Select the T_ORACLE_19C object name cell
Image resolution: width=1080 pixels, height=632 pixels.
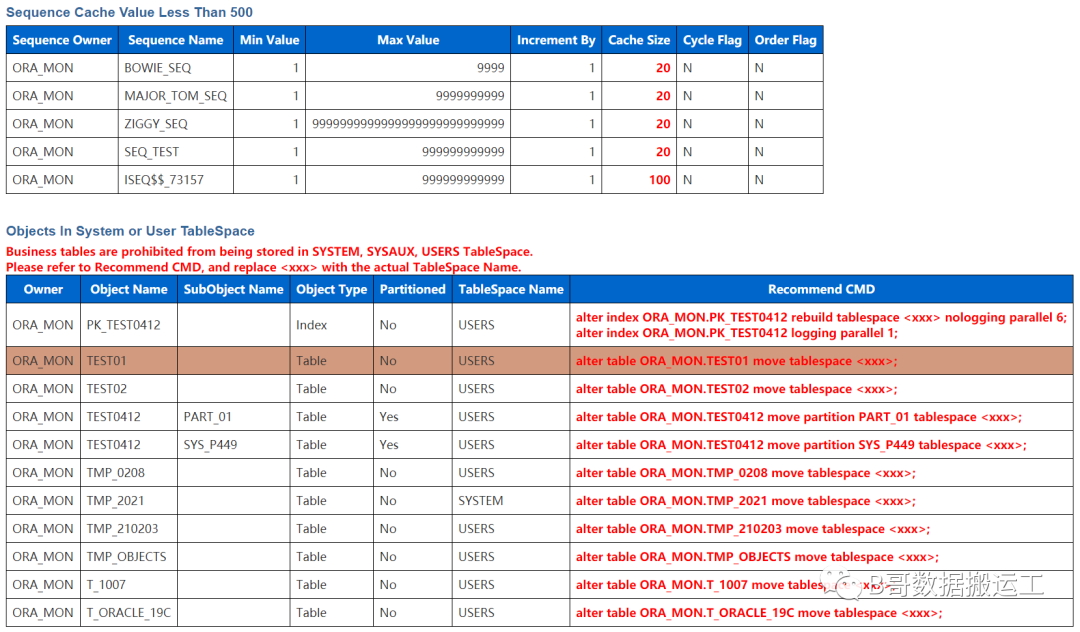[129, 613]
